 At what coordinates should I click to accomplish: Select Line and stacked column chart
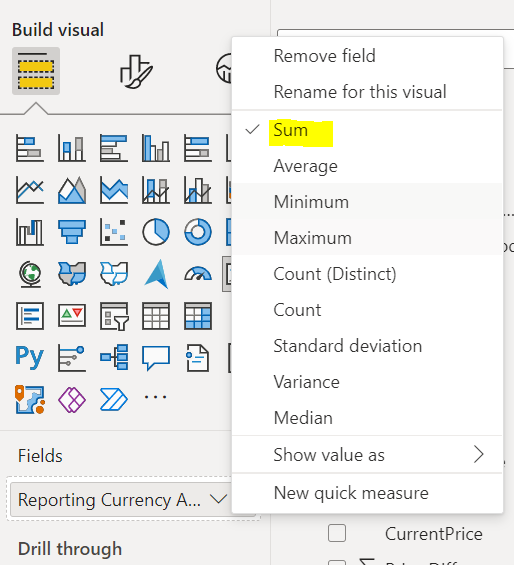click(x=156, y=190)
